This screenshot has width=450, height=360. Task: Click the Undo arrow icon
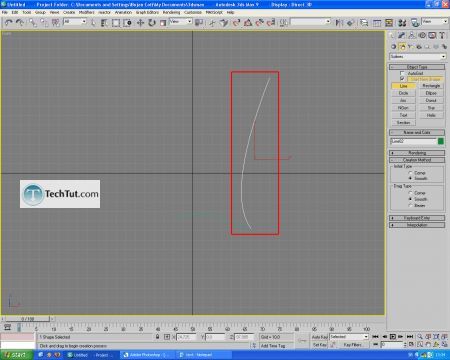pyautogui.click(x=8, y=22)
